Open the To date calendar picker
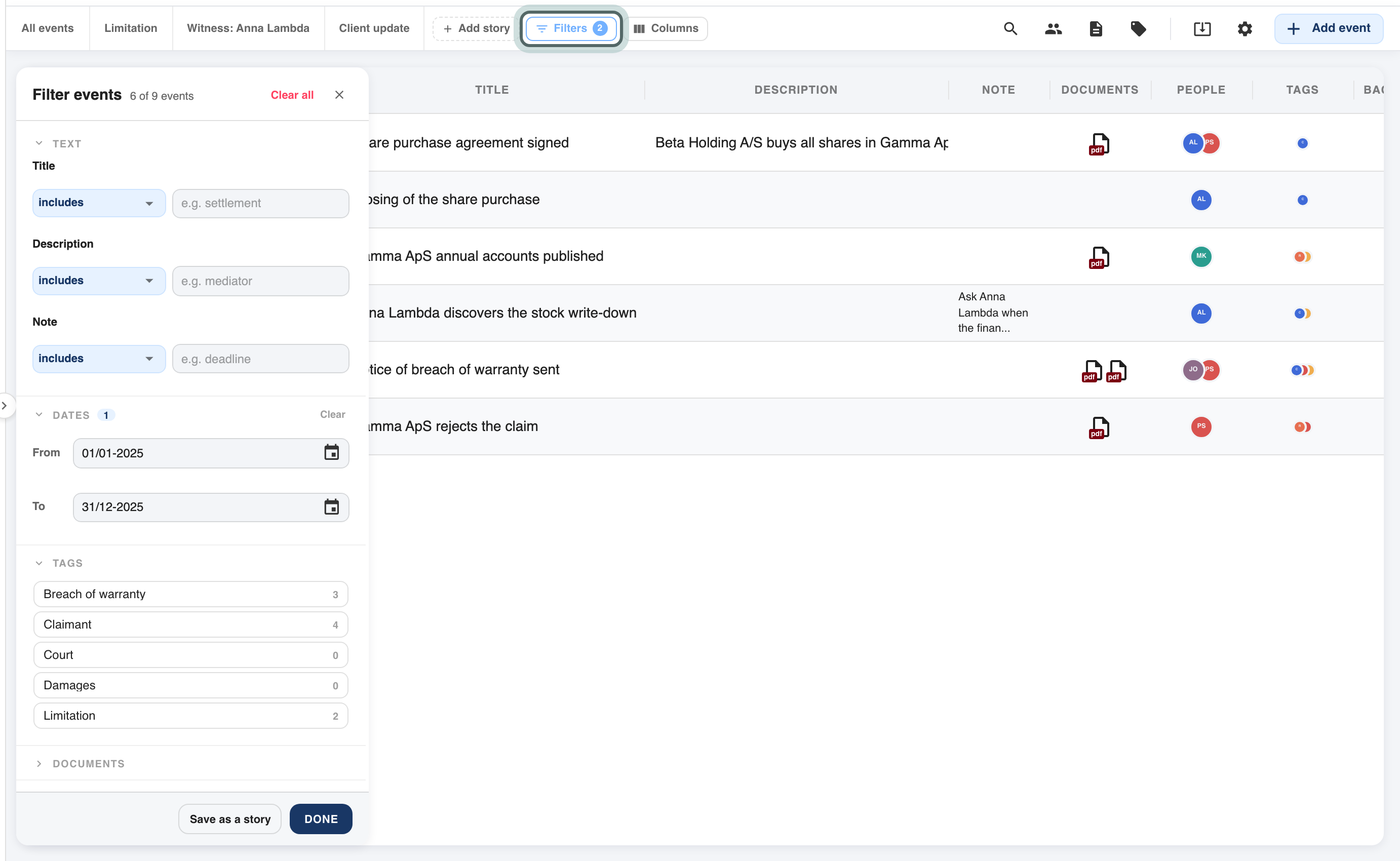1400x861 pixels. (x=331, y=507)
